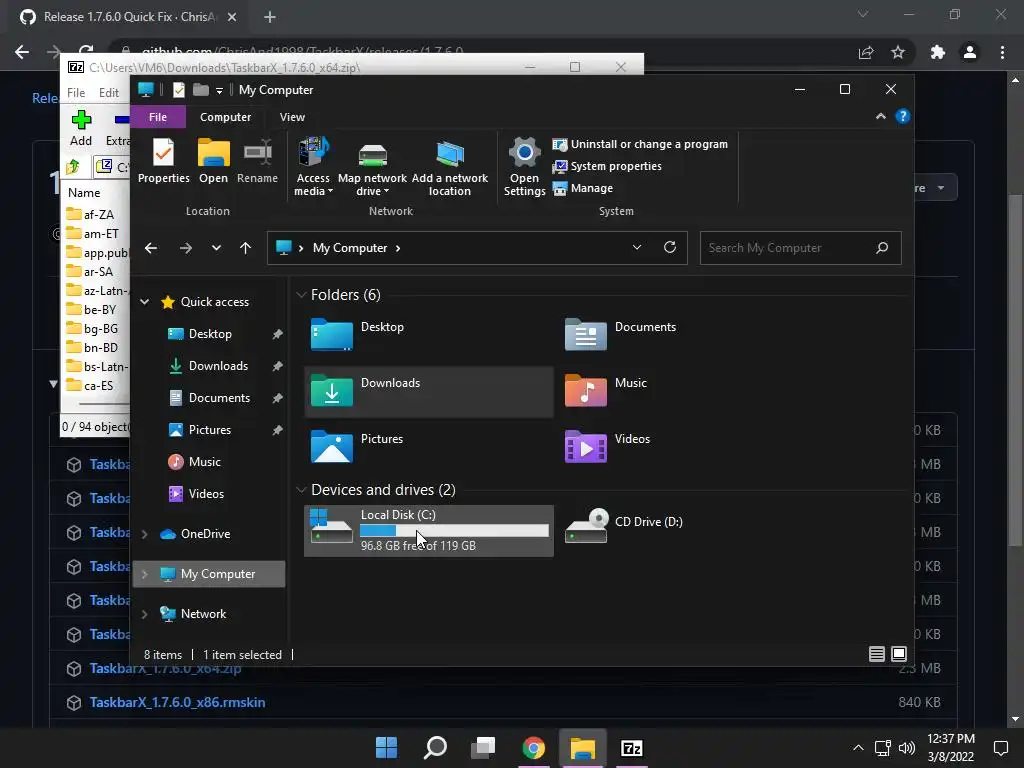Go back with the Explorer back arrow
Viewport: 1024px width, 768px height.
point(151,248)
